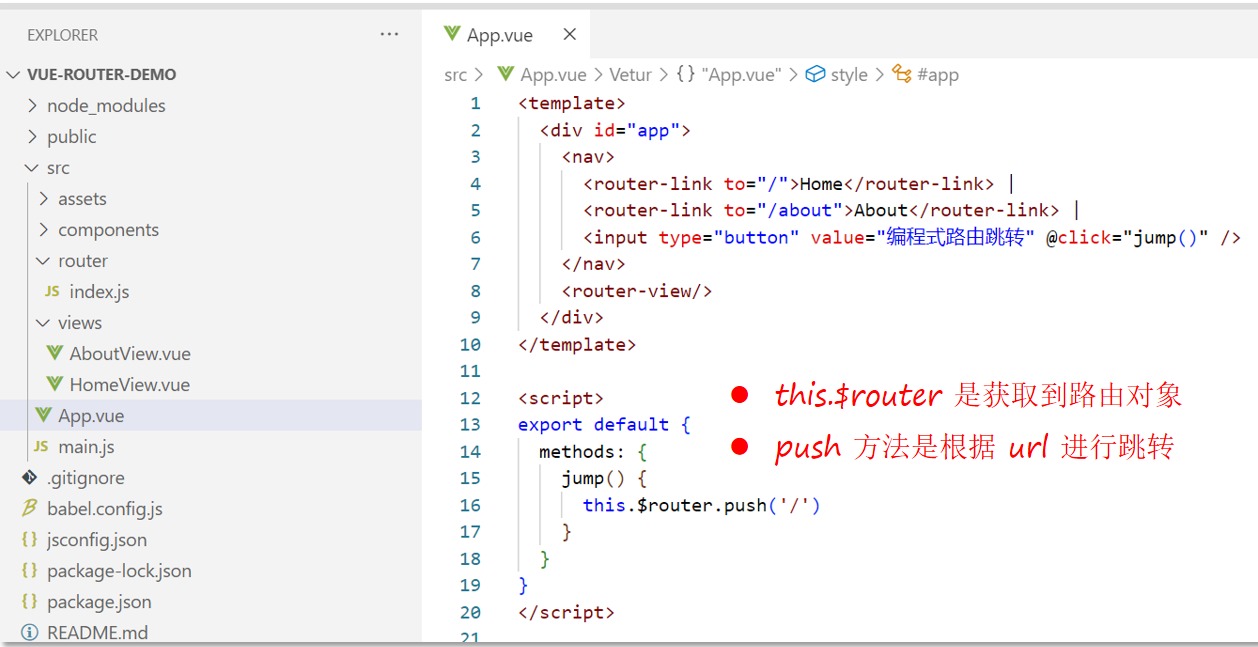Click the quoted "App.vue" breadcrumb segment
This screenshot has width=1258, height=647.
tap(741, 75)
